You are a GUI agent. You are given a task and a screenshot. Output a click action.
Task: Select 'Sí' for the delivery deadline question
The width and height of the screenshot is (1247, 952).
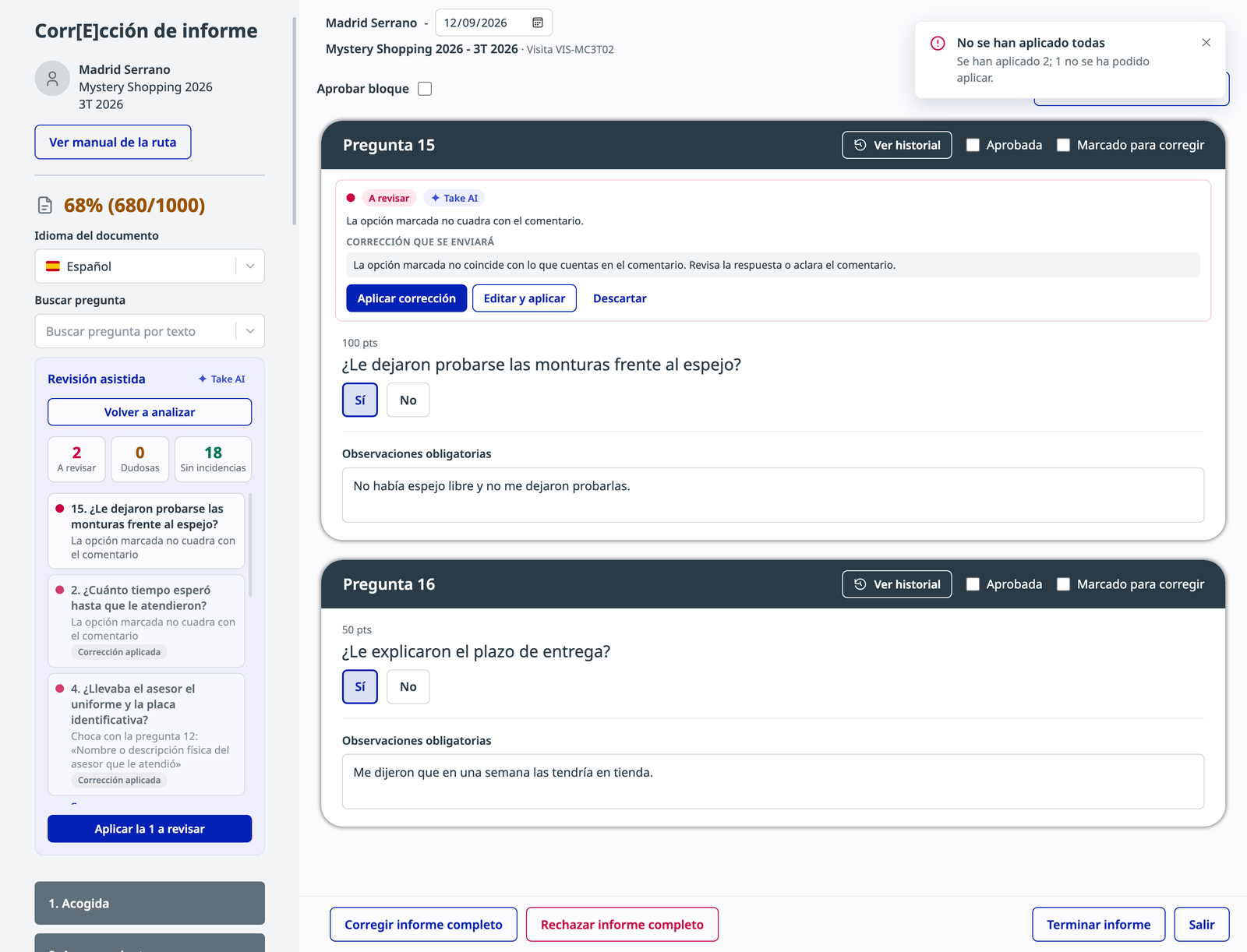click(x=360, y=687)
